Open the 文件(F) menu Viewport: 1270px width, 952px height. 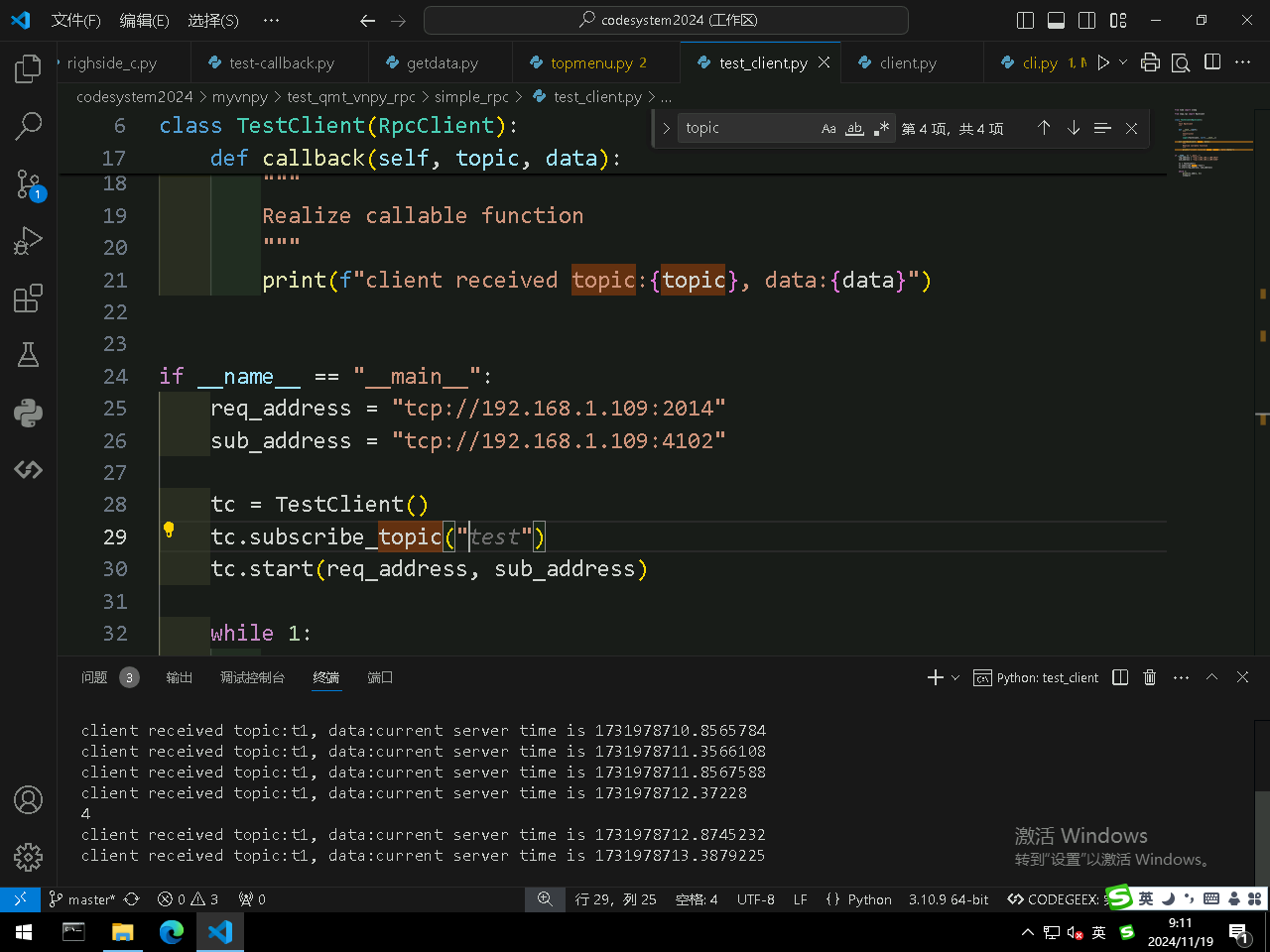tap(75, 20)
